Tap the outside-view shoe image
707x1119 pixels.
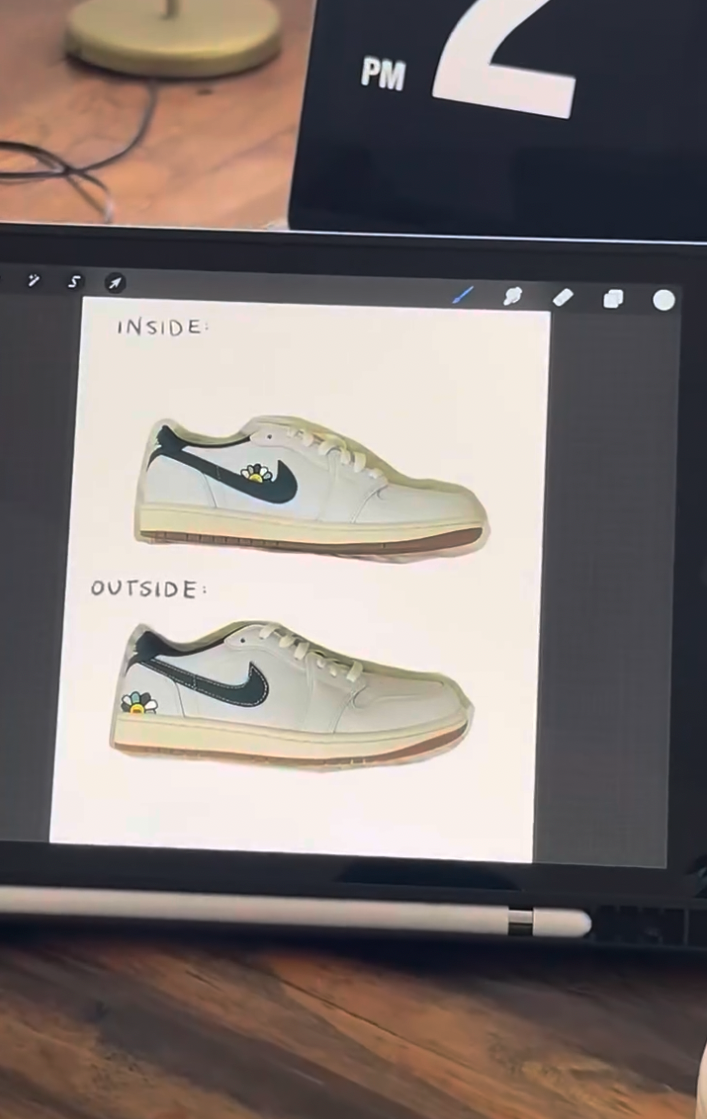click(290, 695)
